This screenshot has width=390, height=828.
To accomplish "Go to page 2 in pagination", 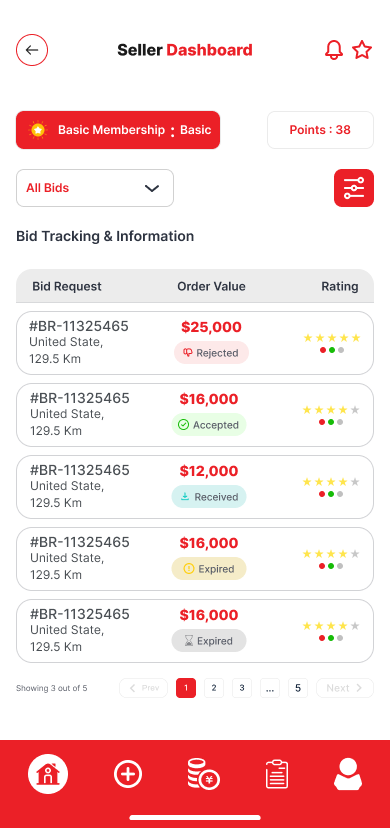I will [214, 688].
